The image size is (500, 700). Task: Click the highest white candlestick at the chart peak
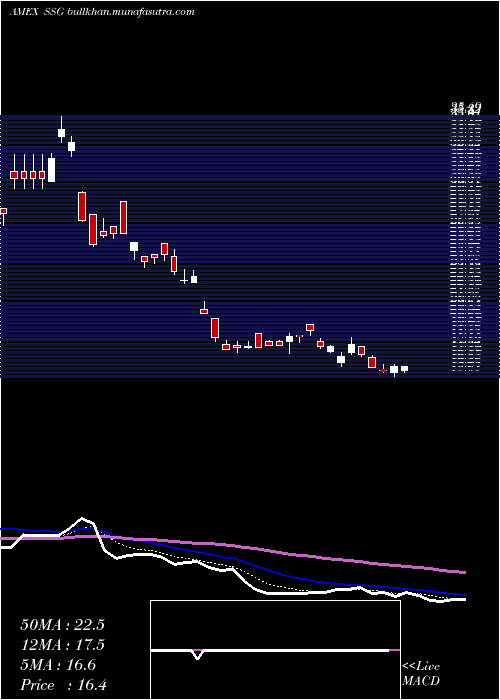62,133
